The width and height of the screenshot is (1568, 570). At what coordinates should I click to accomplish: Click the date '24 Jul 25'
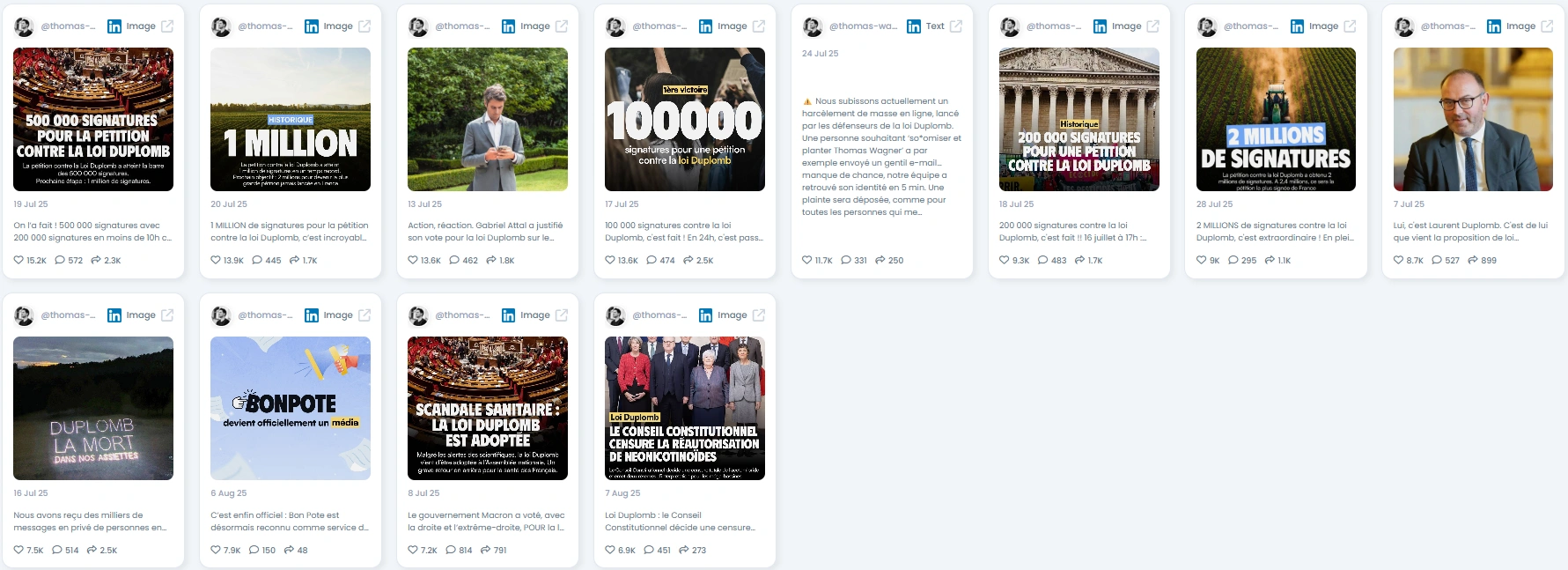click(821, 54)
